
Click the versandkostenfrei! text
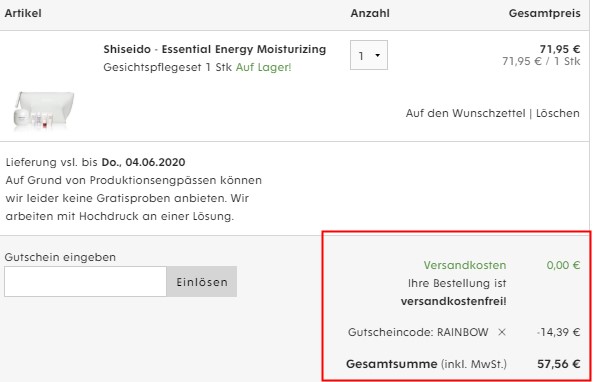pos(453,301)
